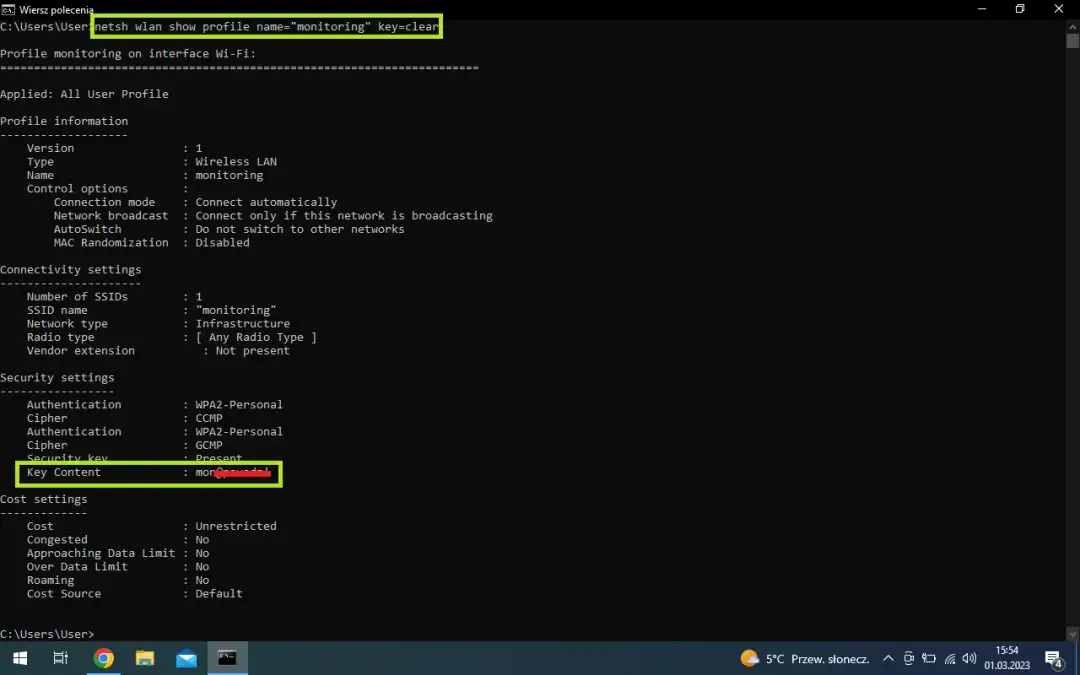
Task: Launch Google Chrome from the taskbar
Action: pos(103,658)
